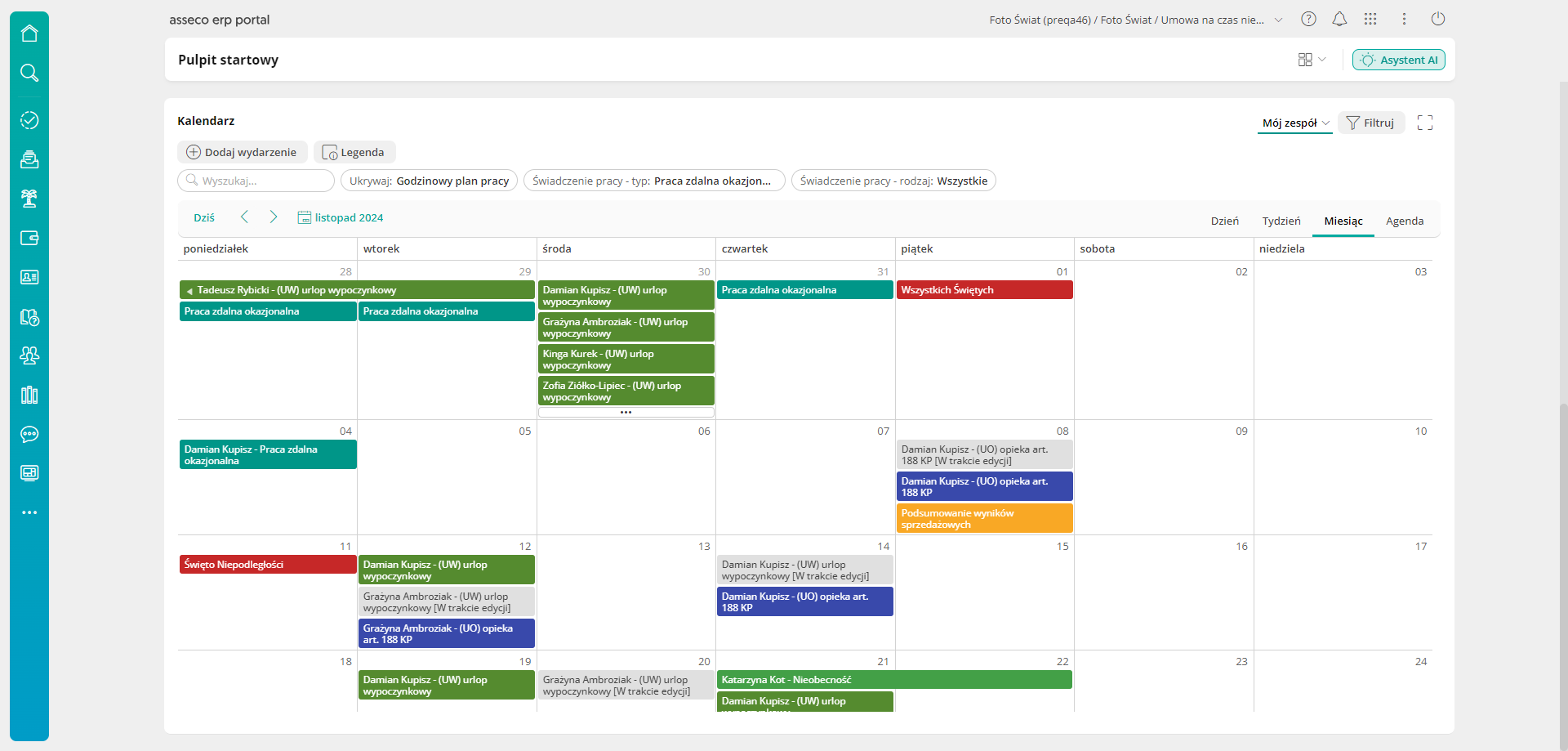Open Święto Niepodległości holiday event
This screenshot has height=751, width=1568.
[268, 565]
